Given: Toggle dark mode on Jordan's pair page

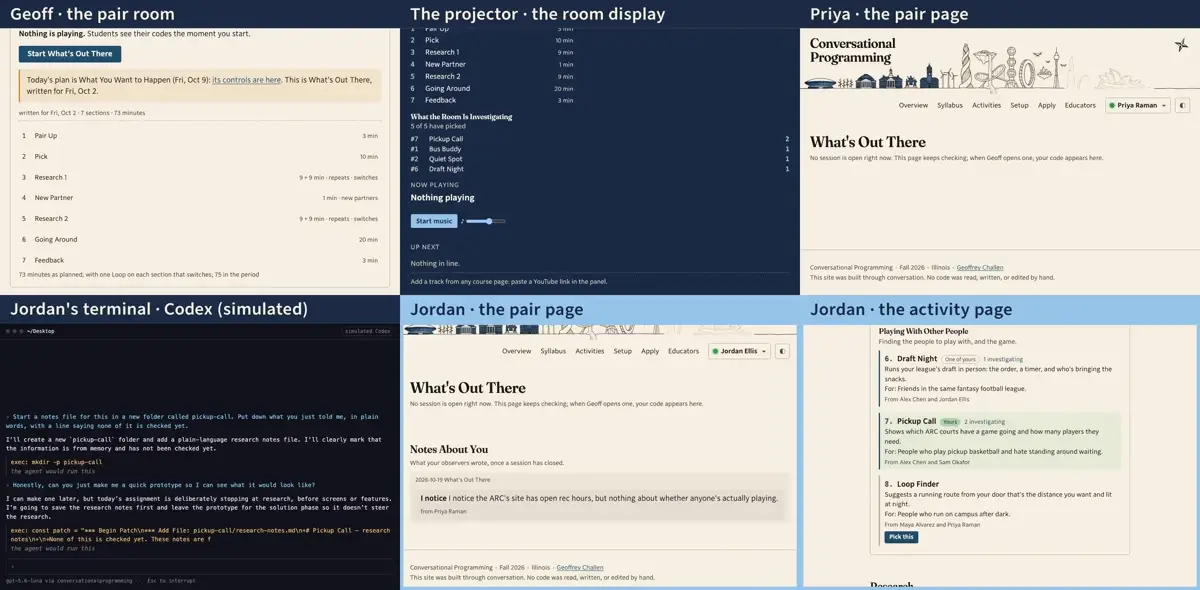Looking at the screenshot, I should coord(783,351).
